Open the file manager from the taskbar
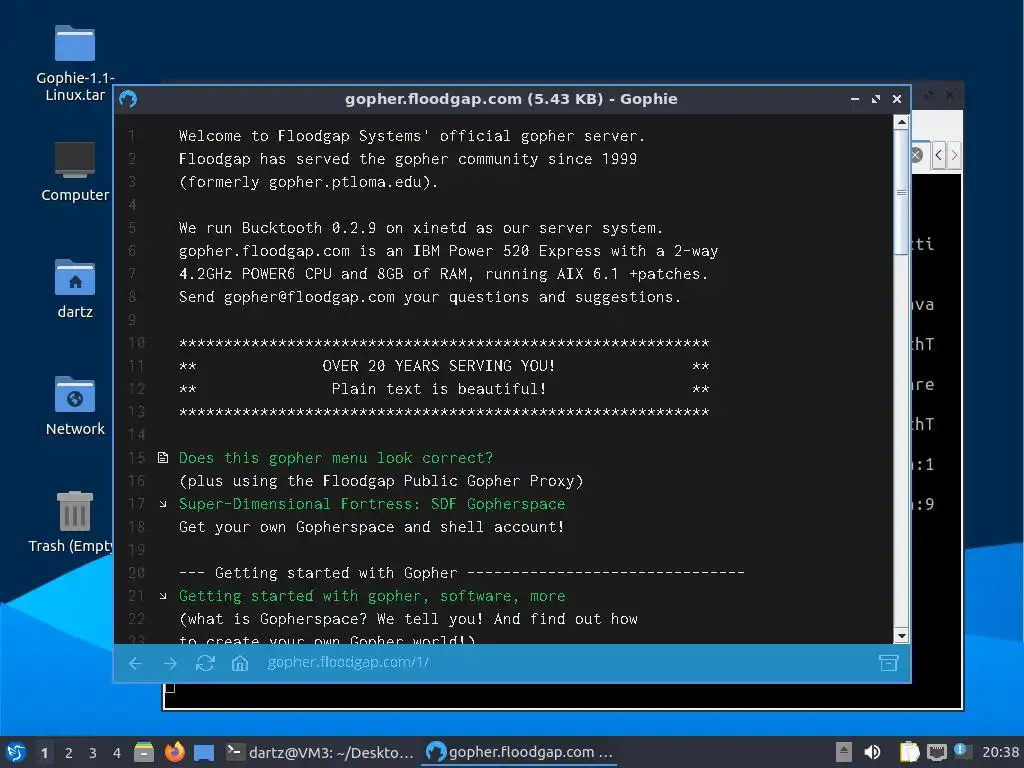 click(144, 752)
